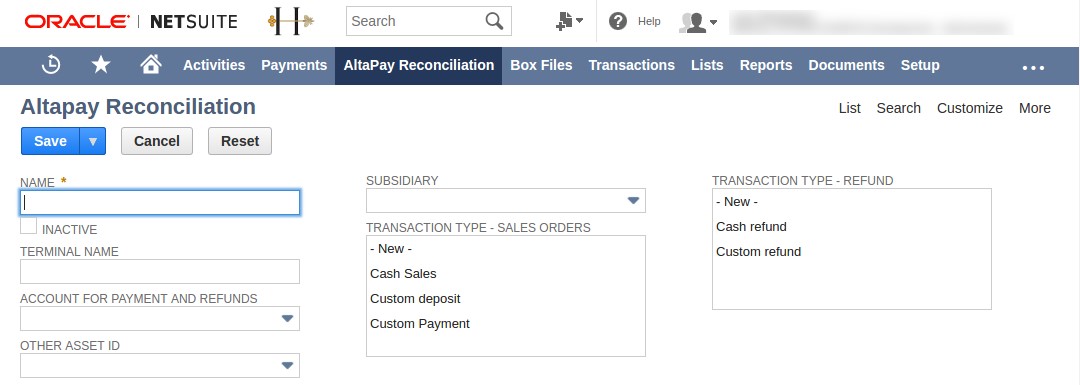This screenshot has width=1080, height=385.
Task: Open the Activities menu
Action: [214, 65]
